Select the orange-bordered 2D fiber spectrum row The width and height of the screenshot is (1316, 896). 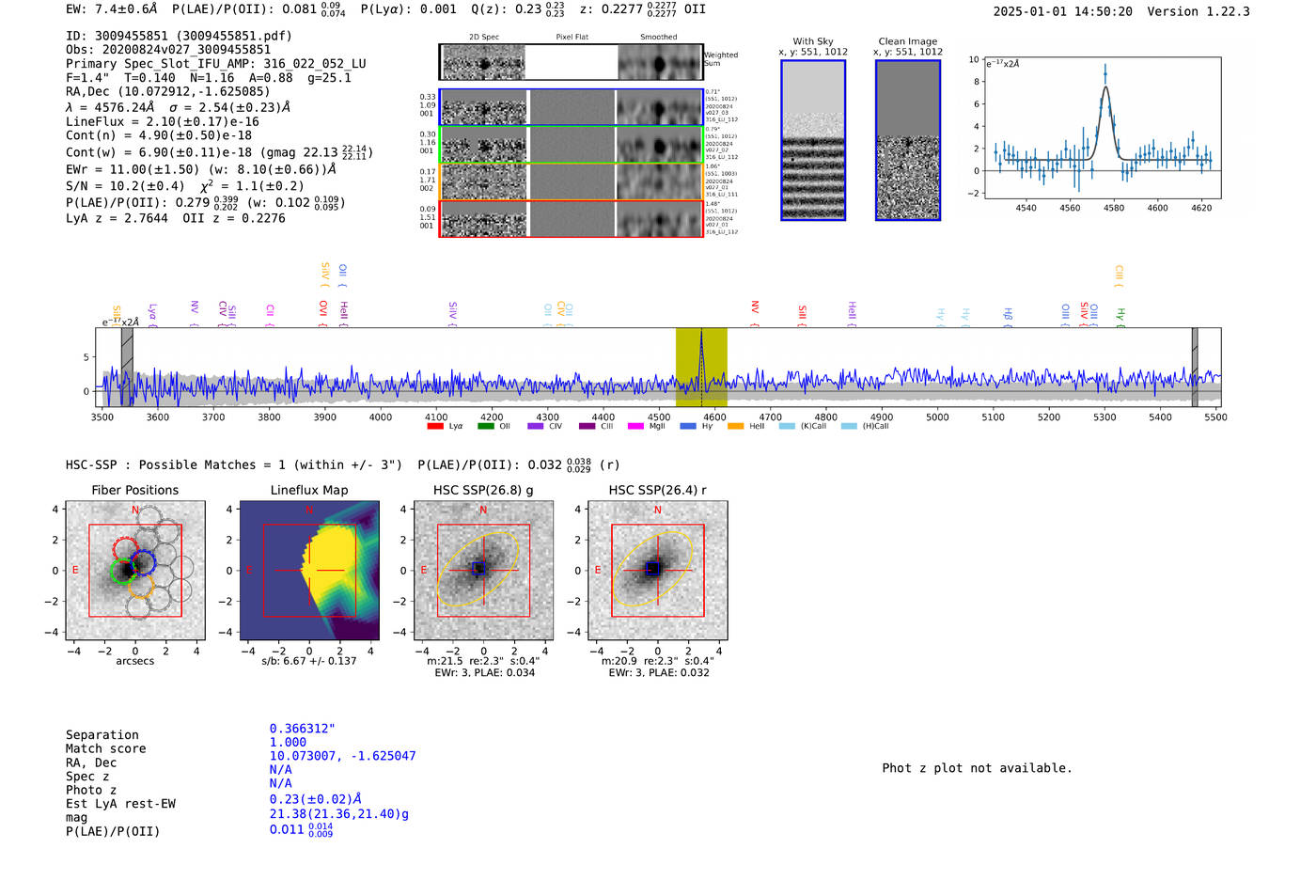pyautogui.click(x=572, y=181)
